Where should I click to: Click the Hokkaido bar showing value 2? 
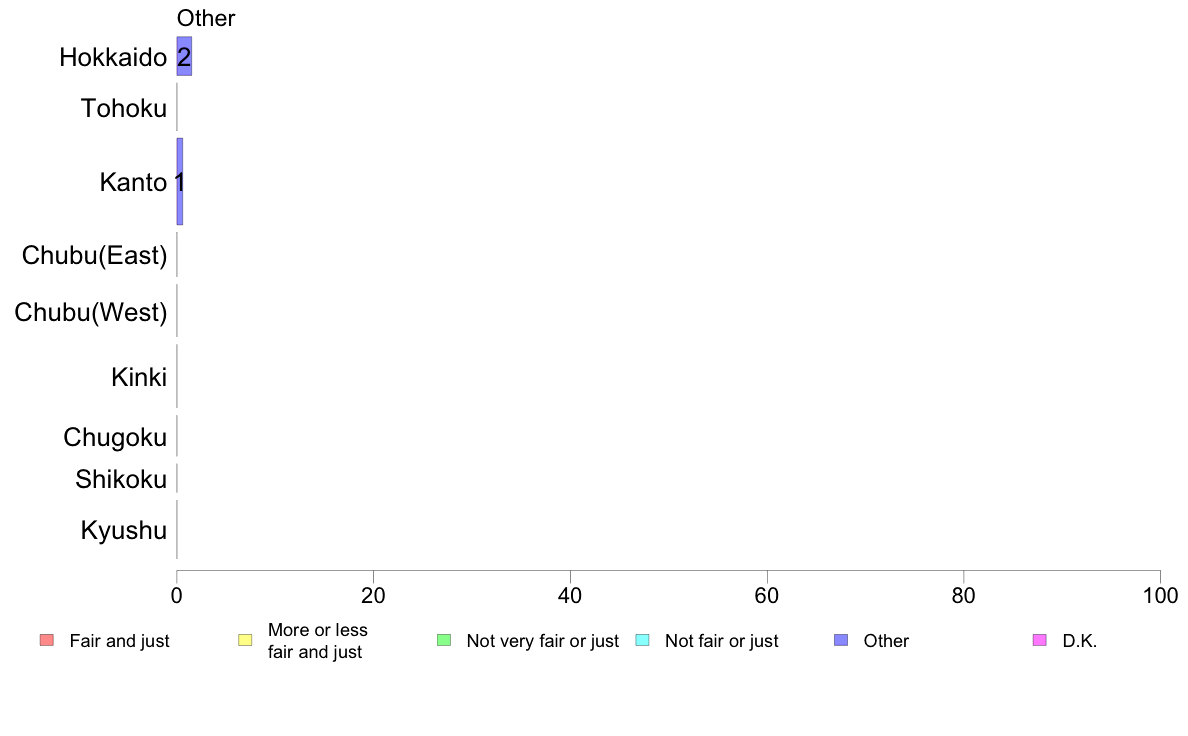click(184, 56)
